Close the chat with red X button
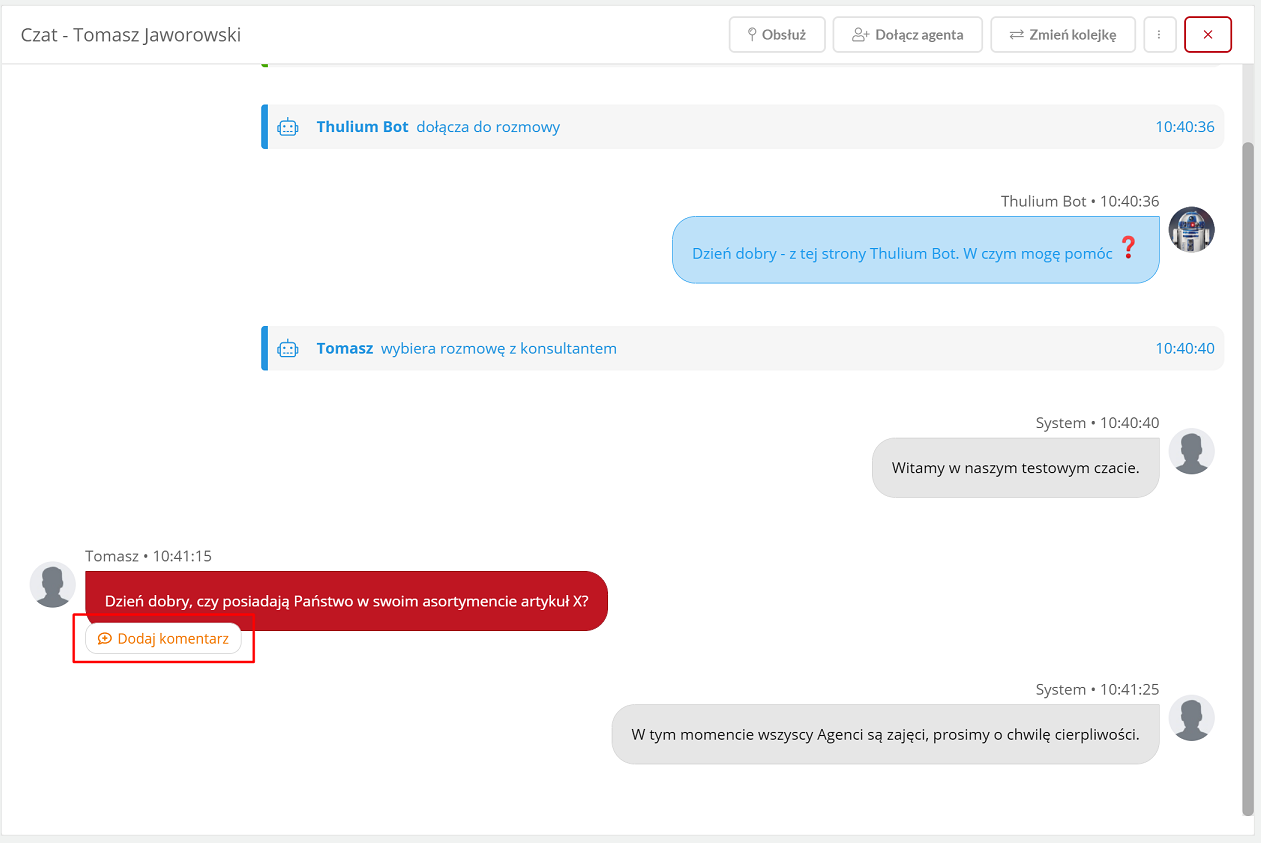Screen dimensions: 1261x843 tap(1208, 34)
